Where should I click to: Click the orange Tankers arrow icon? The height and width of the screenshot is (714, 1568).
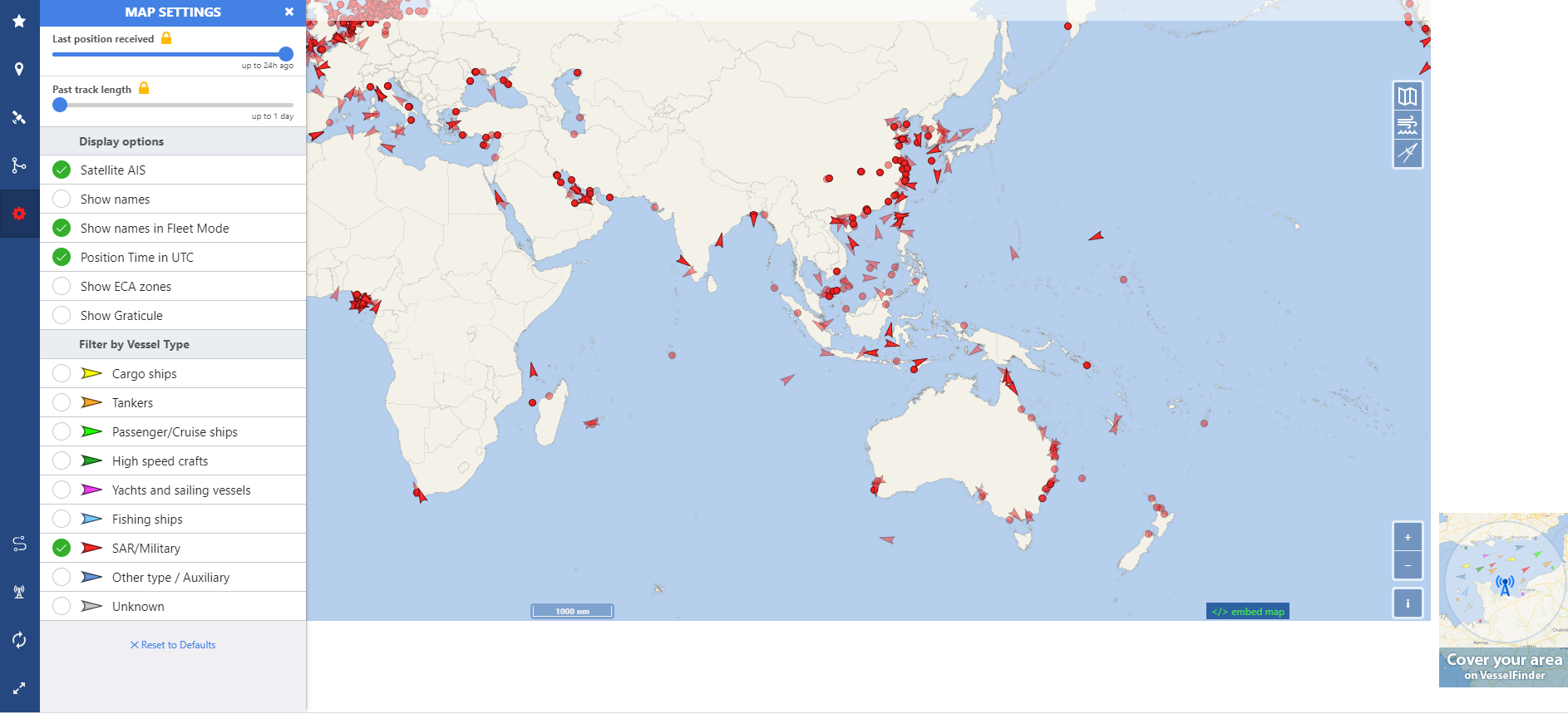(x=91, y=402)
